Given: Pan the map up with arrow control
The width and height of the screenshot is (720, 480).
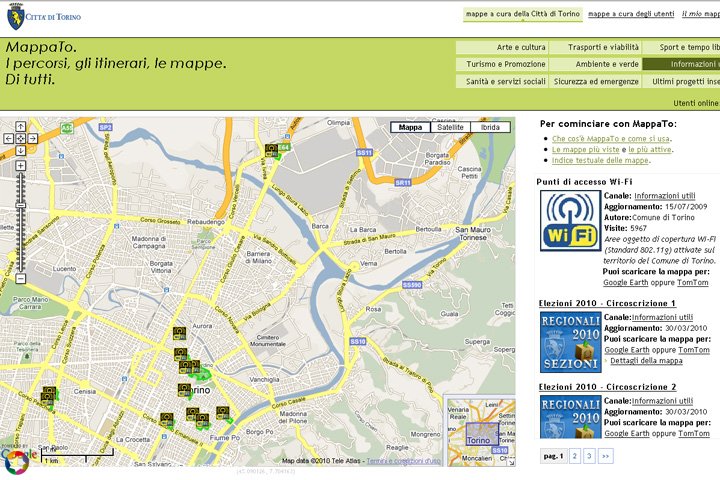Looking at the screenshot, I should 20,127.
